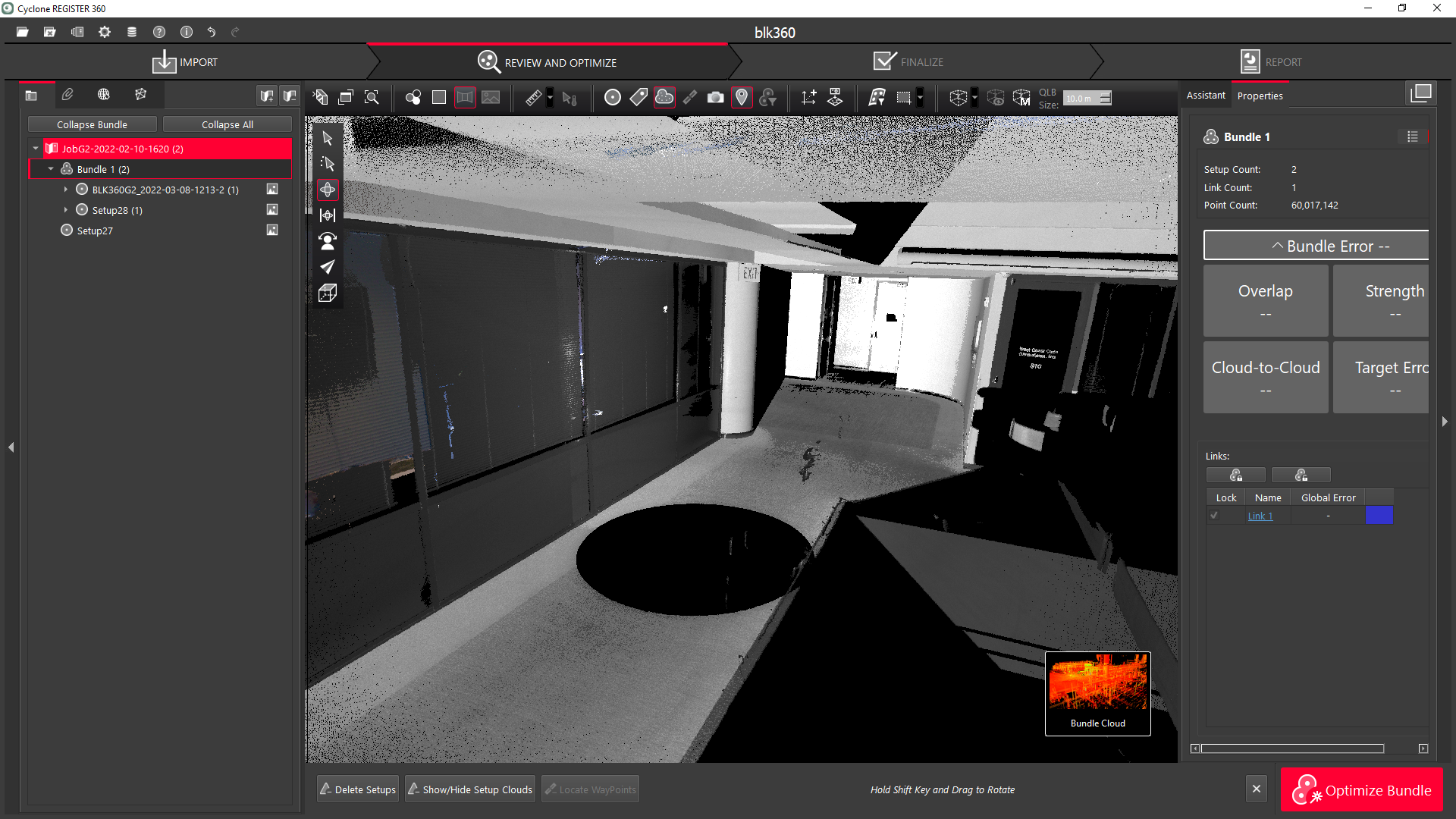Click the pick arrow tool in viewport

pos(328,138)
